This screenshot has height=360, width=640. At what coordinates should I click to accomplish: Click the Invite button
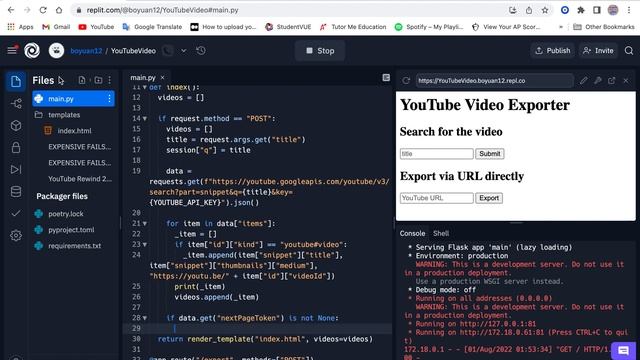[x=598, y=51]
